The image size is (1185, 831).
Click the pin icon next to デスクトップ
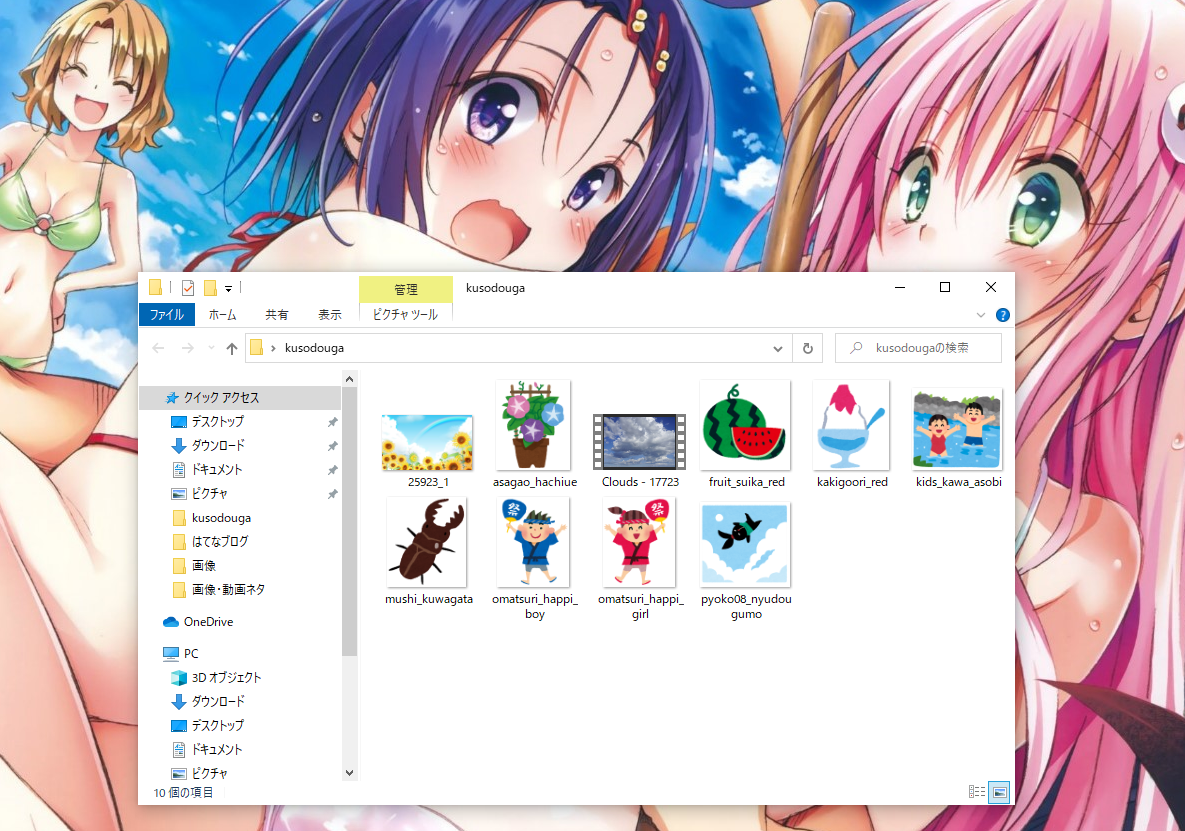[332, 422]
